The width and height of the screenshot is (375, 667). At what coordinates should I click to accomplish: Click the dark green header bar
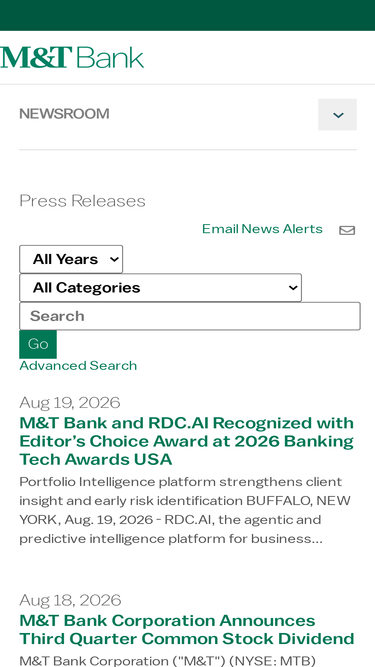pos(188,15)
